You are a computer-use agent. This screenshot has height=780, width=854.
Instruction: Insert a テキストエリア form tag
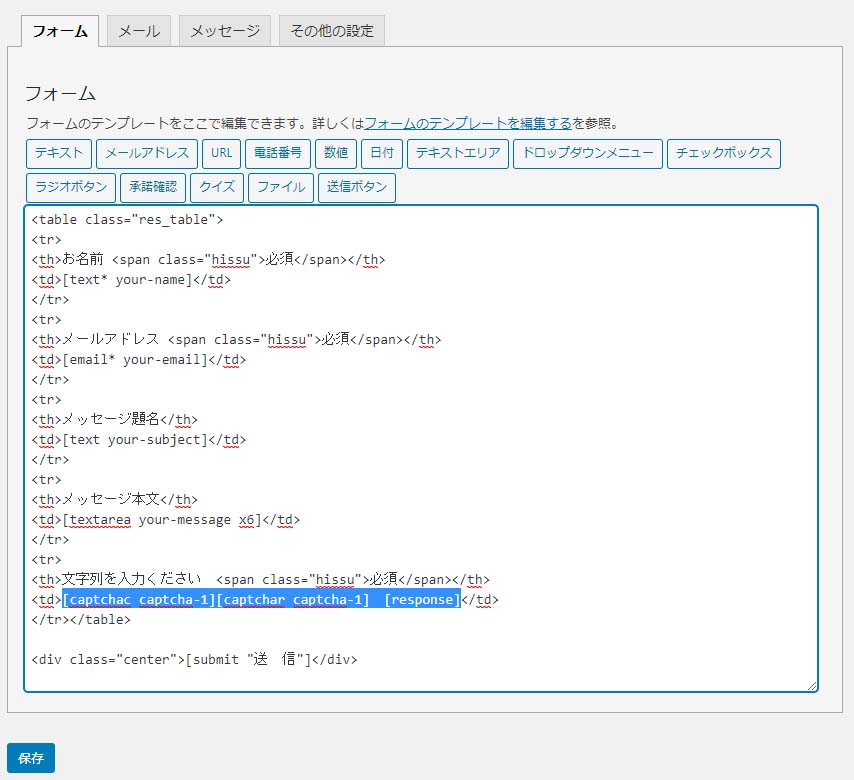458,154
